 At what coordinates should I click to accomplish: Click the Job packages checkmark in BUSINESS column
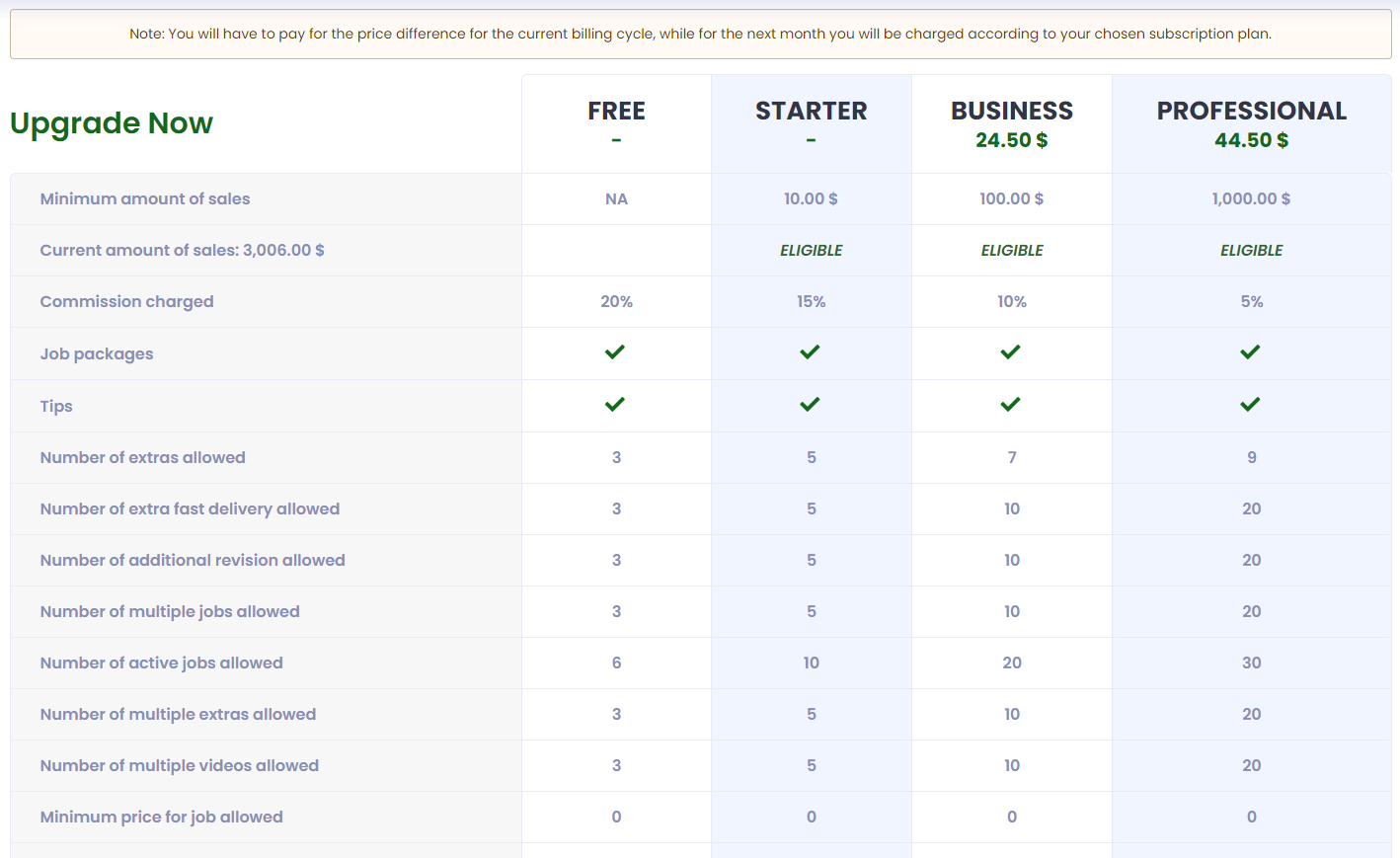pos(1011,352)
